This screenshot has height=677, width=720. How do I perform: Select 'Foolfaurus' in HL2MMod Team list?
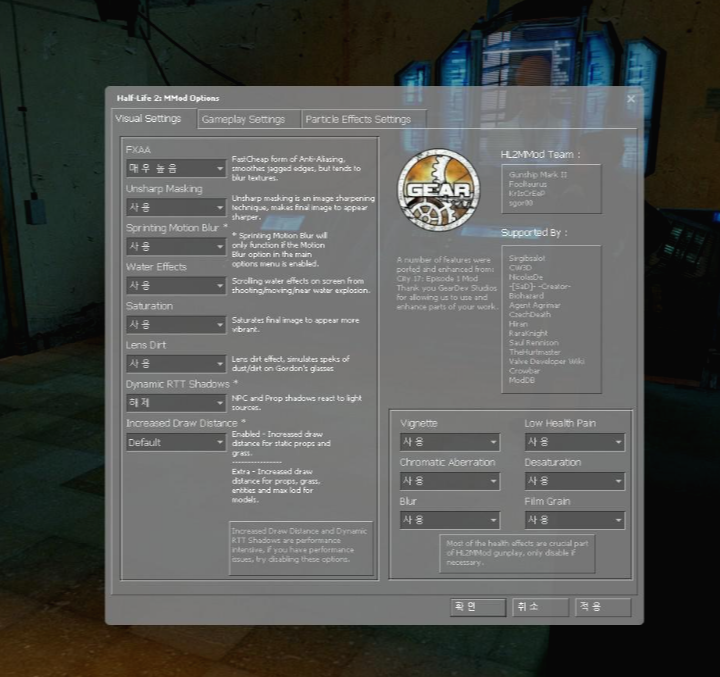pyautogui.click(x=528, y=184)
